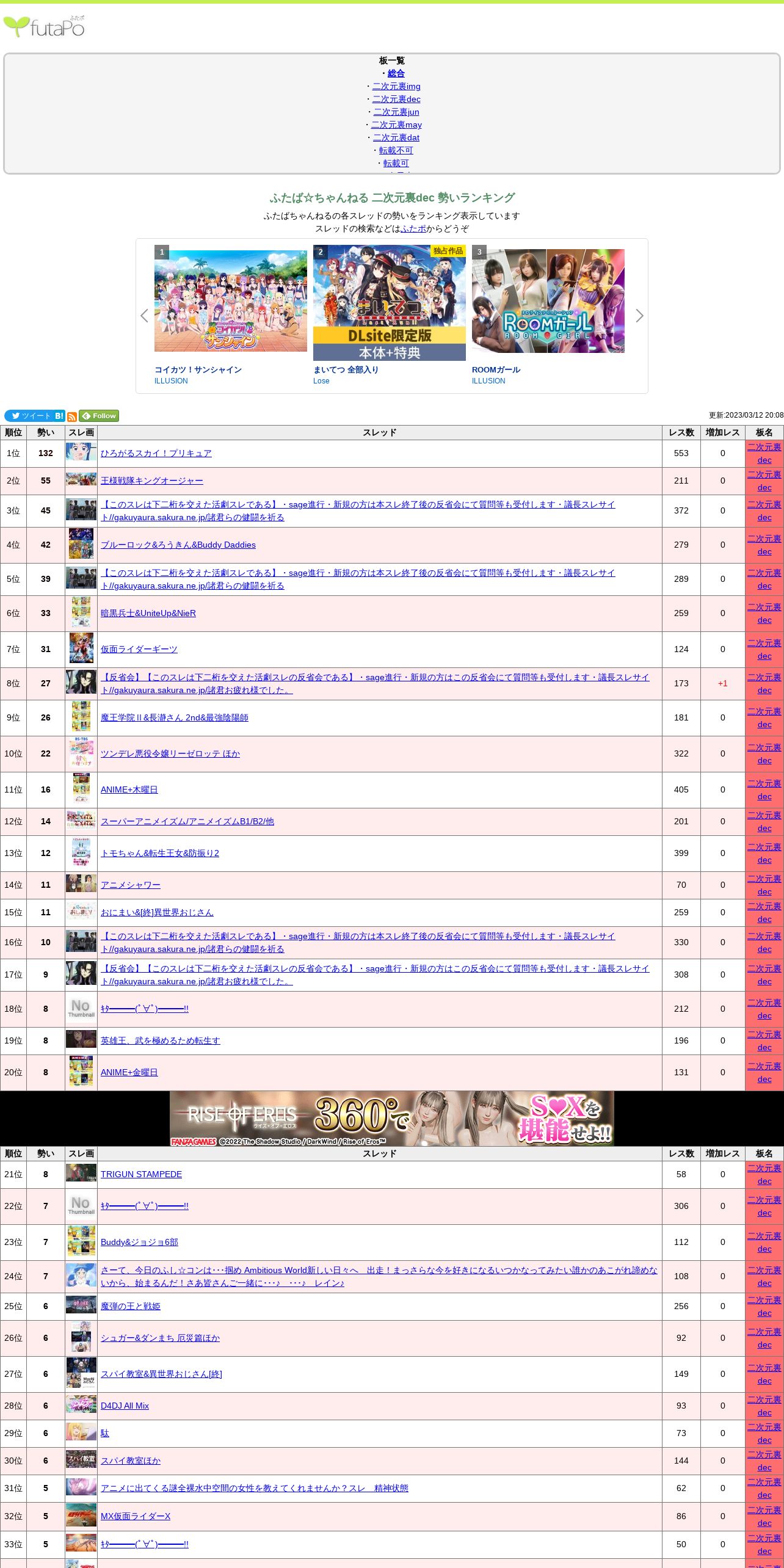This screenshot has width=784, height=1568.
Task: Open the 転載可 board link
Action: click(396, 163)
